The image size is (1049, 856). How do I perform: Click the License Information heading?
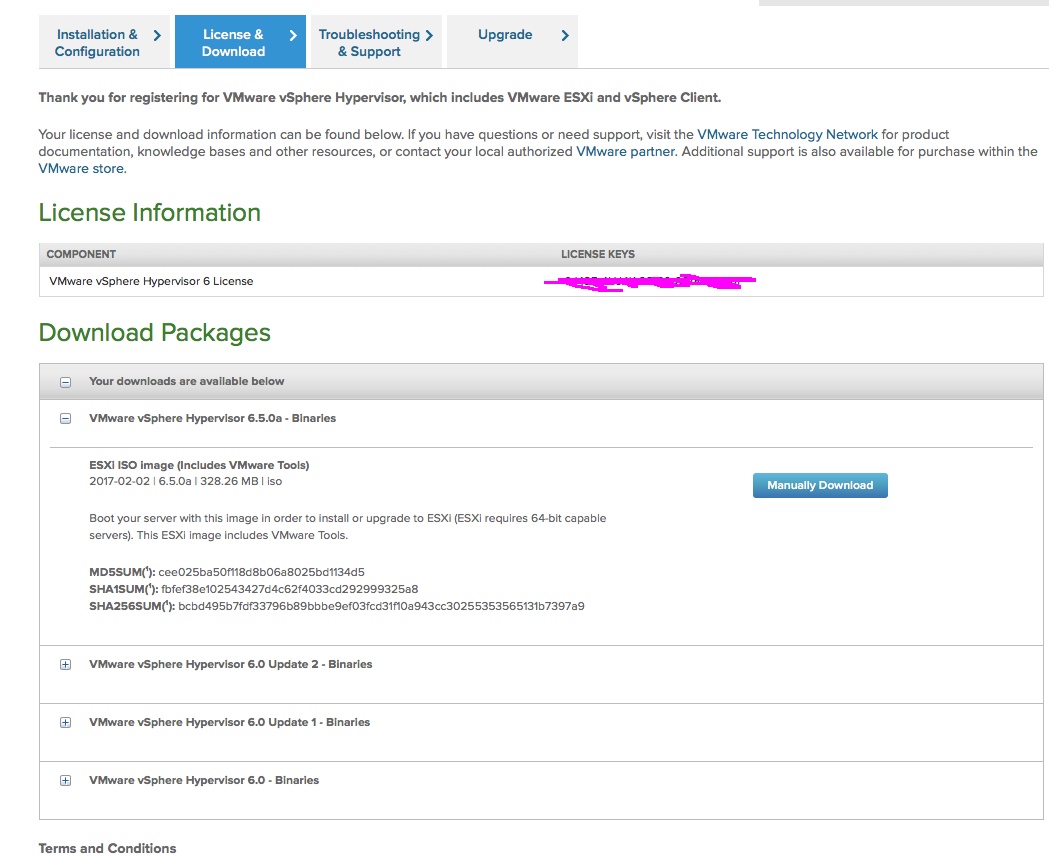(149, 213)
